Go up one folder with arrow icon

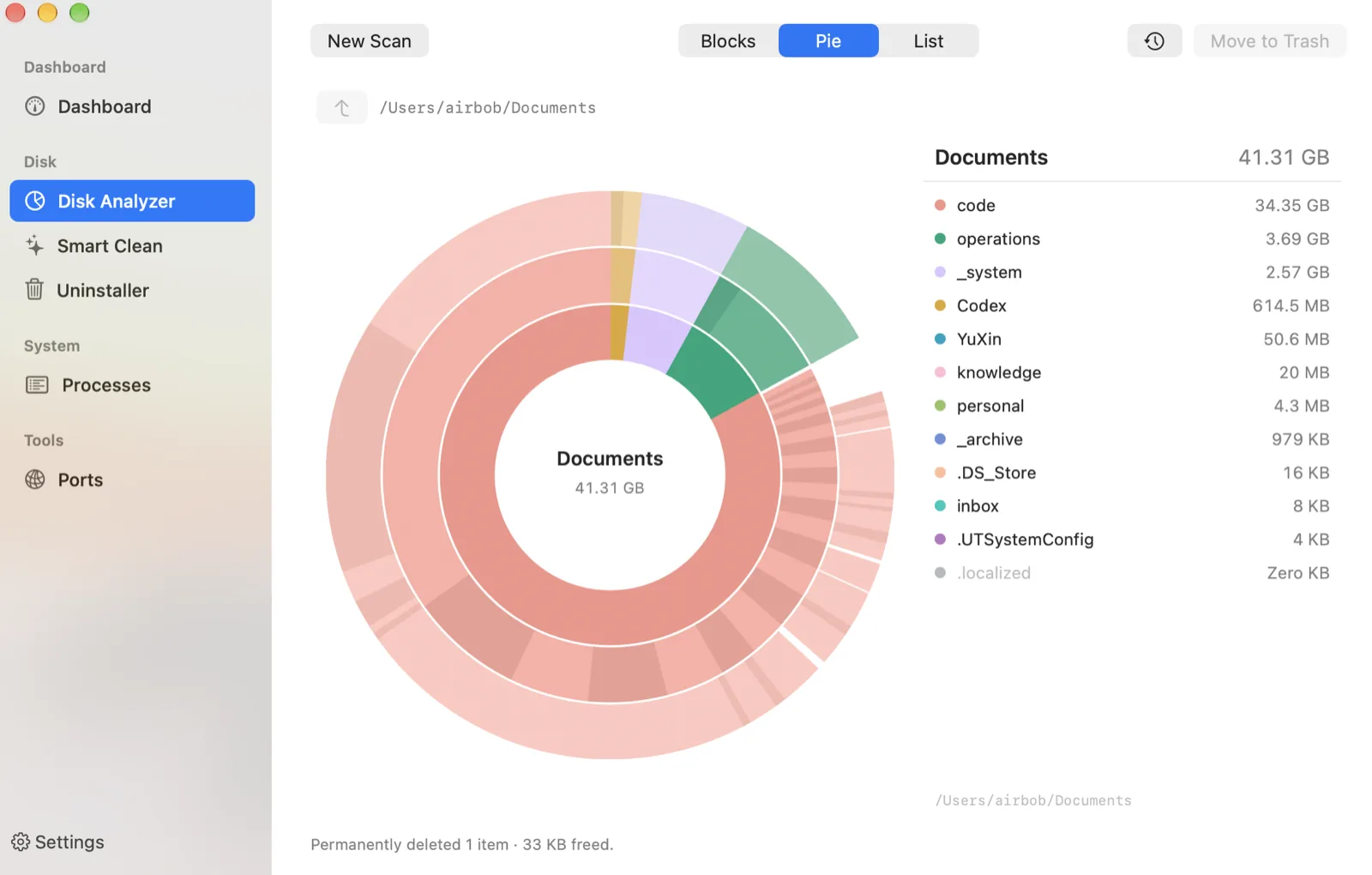[x=342, y=107]
